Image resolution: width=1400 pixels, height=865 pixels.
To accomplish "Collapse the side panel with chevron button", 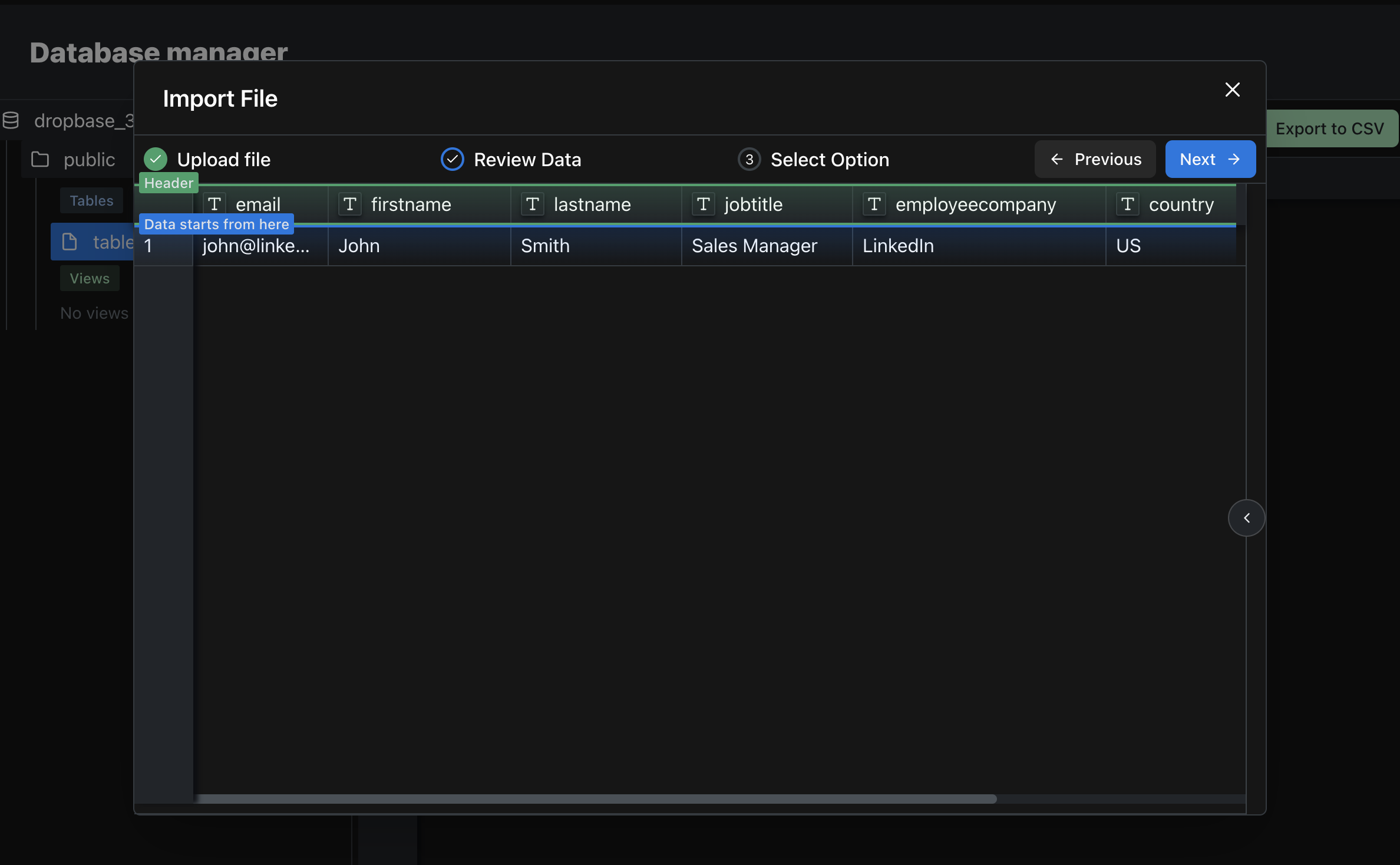I will [1246, 518].
